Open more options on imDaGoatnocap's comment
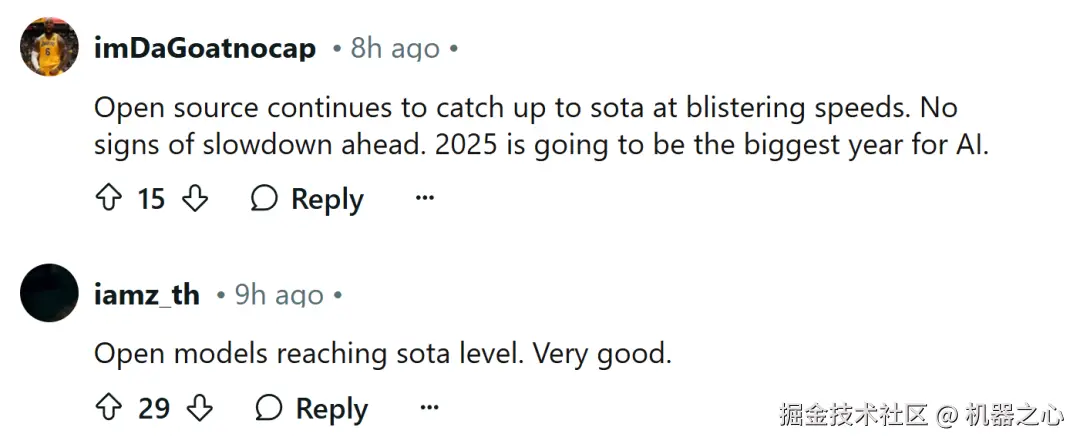Viewport: 1080px width, 444px height. point(424,199)
